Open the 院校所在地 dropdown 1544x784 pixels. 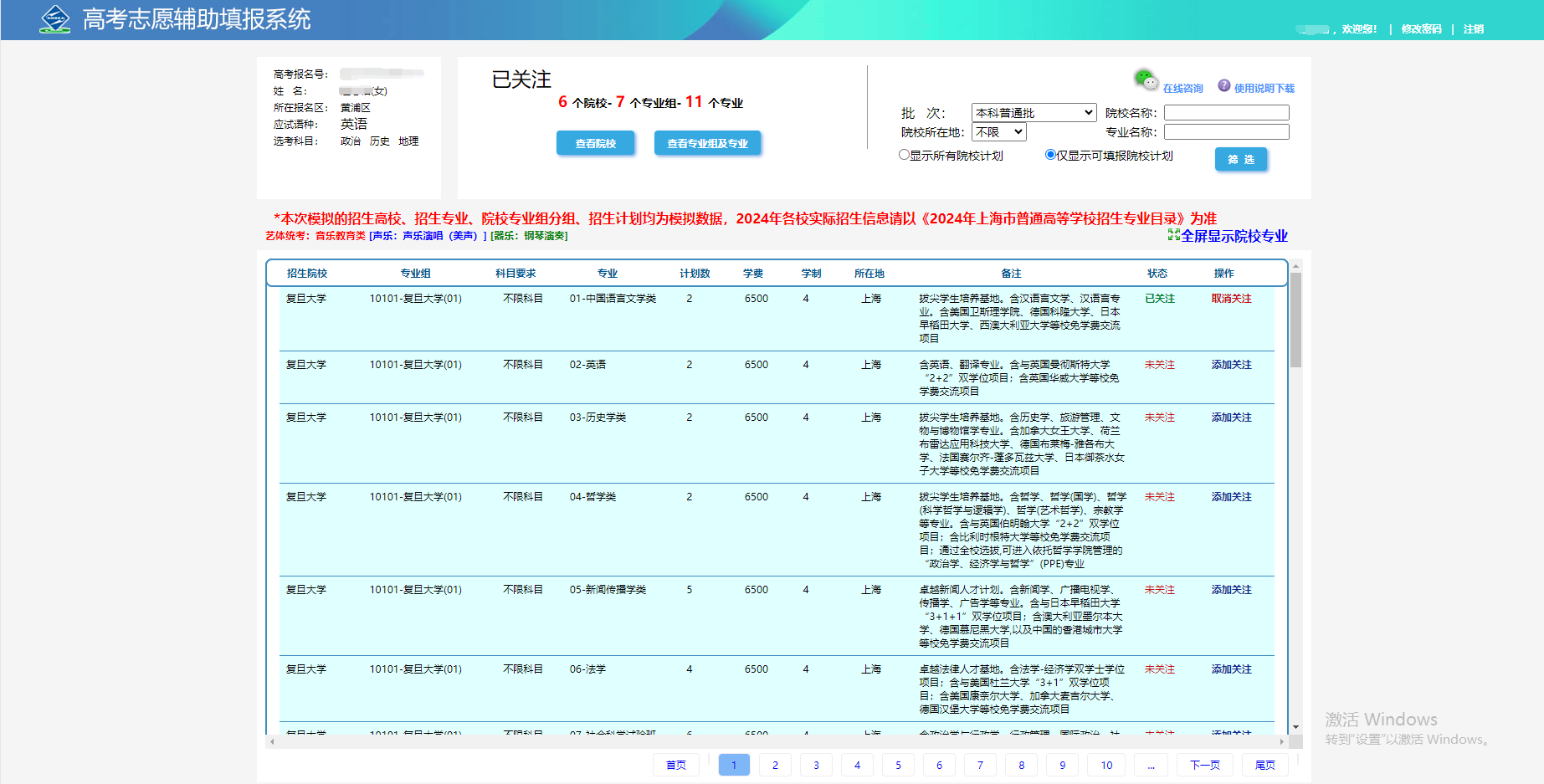tap(999, 131)
